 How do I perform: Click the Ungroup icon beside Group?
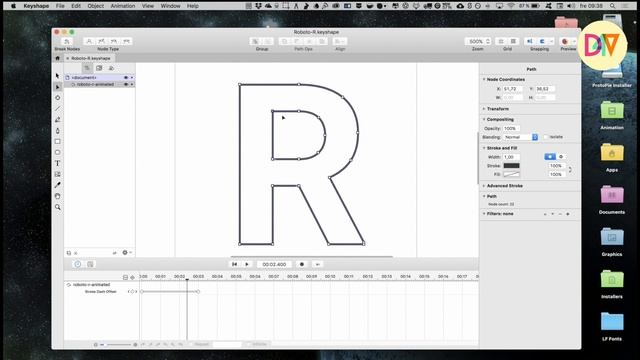(x=268, y=41)
